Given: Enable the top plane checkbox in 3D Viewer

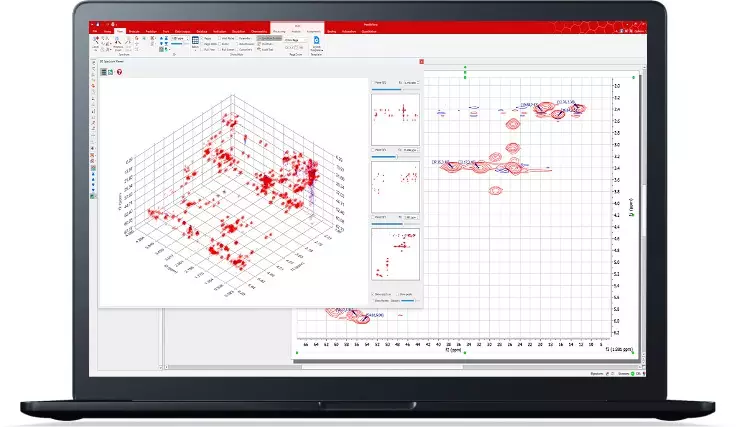Looking at the screenshot, I should (x=373, y=83).
